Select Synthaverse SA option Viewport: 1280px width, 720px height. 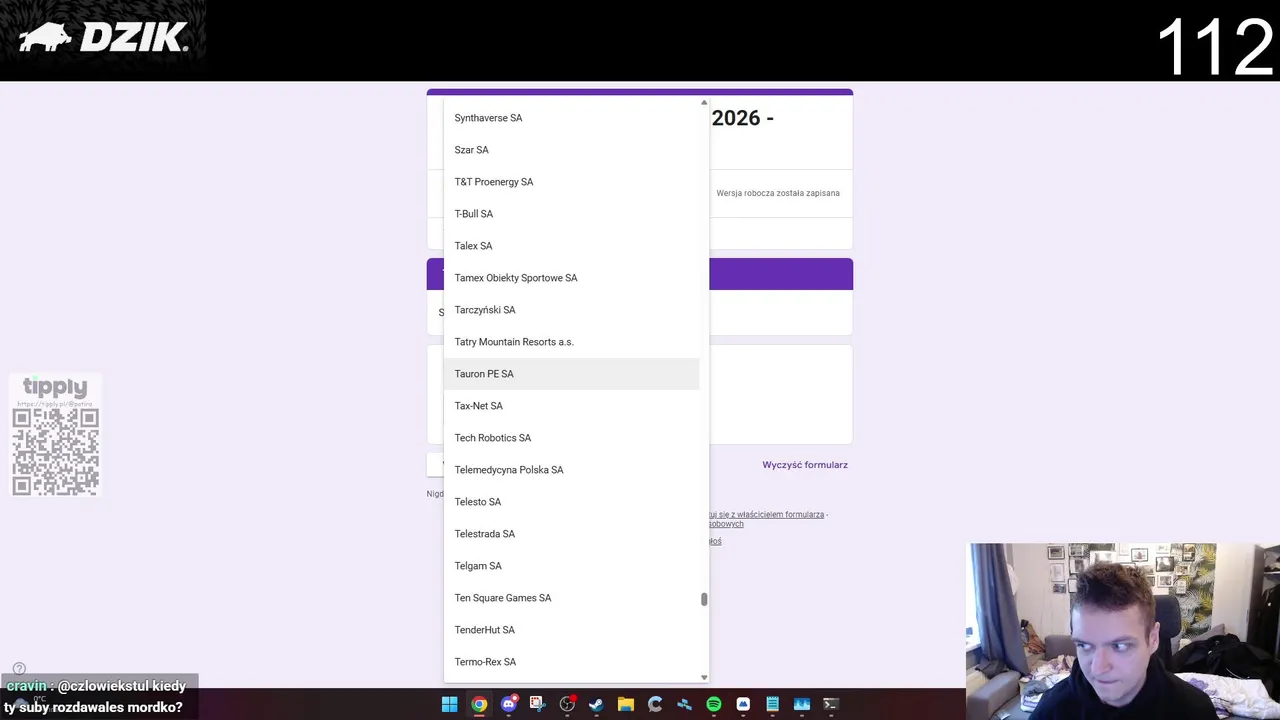[571, 118]
